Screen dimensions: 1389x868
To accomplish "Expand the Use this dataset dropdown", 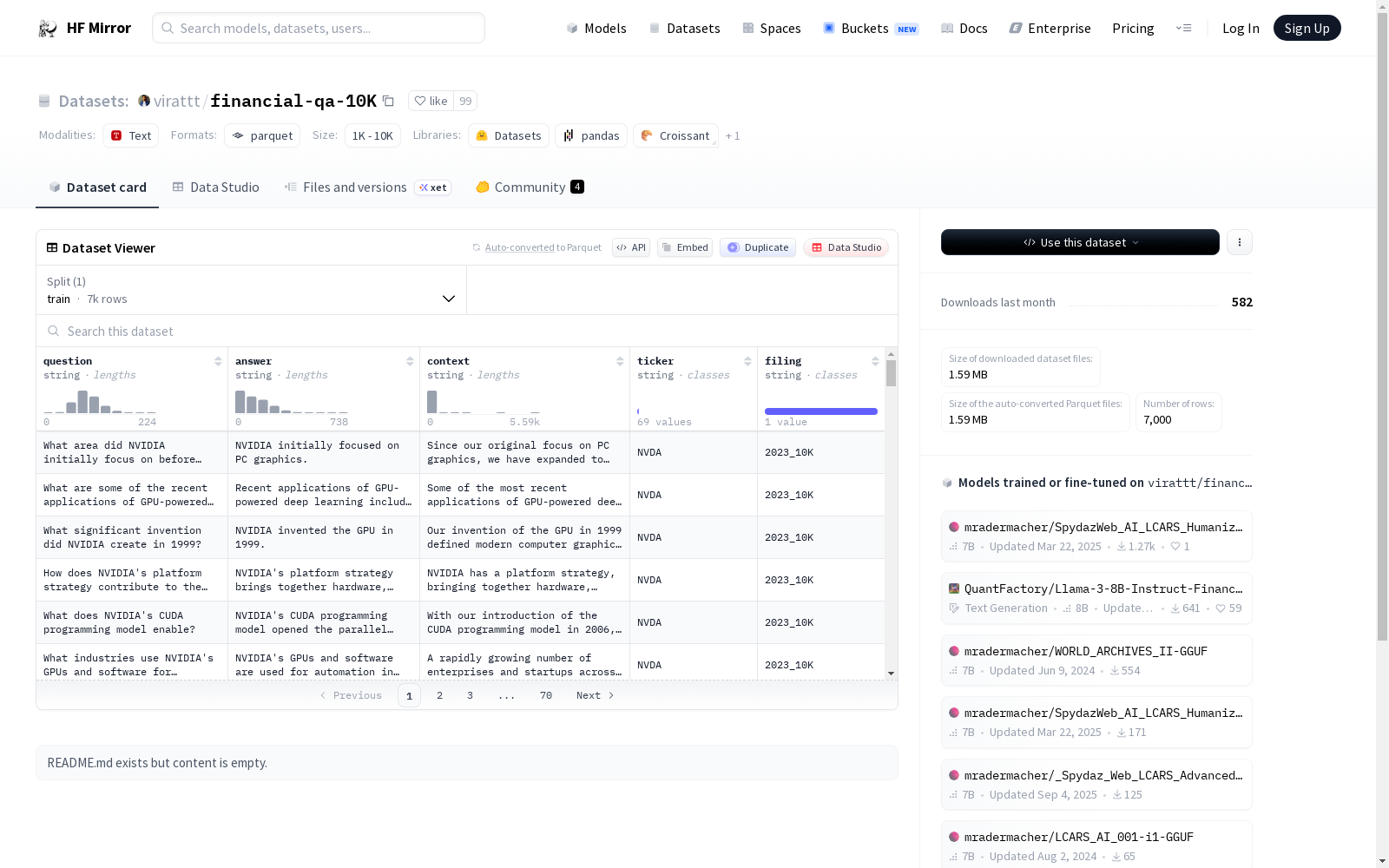I will [x=1080, y=242].
